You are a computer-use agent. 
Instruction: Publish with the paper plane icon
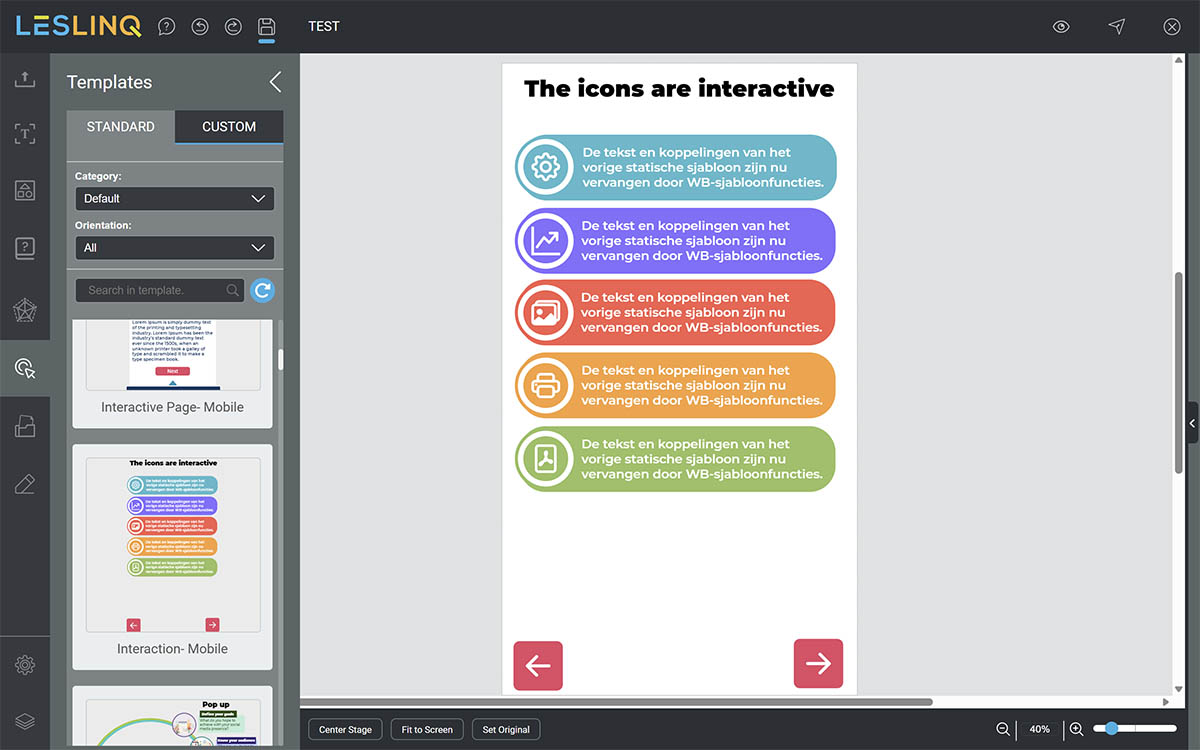click(1117, 27)
